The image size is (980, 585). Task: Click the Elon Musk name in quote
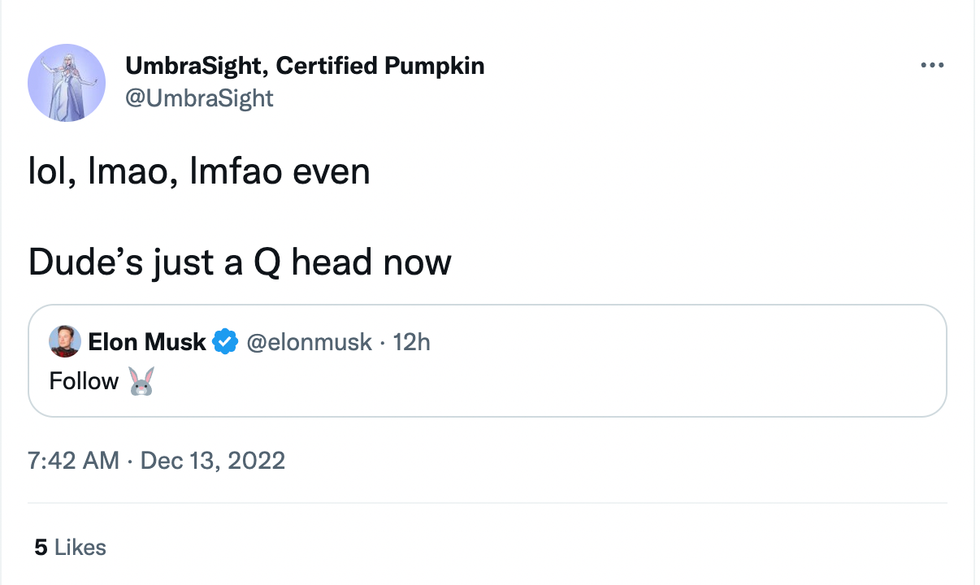(x=147, y=342)
